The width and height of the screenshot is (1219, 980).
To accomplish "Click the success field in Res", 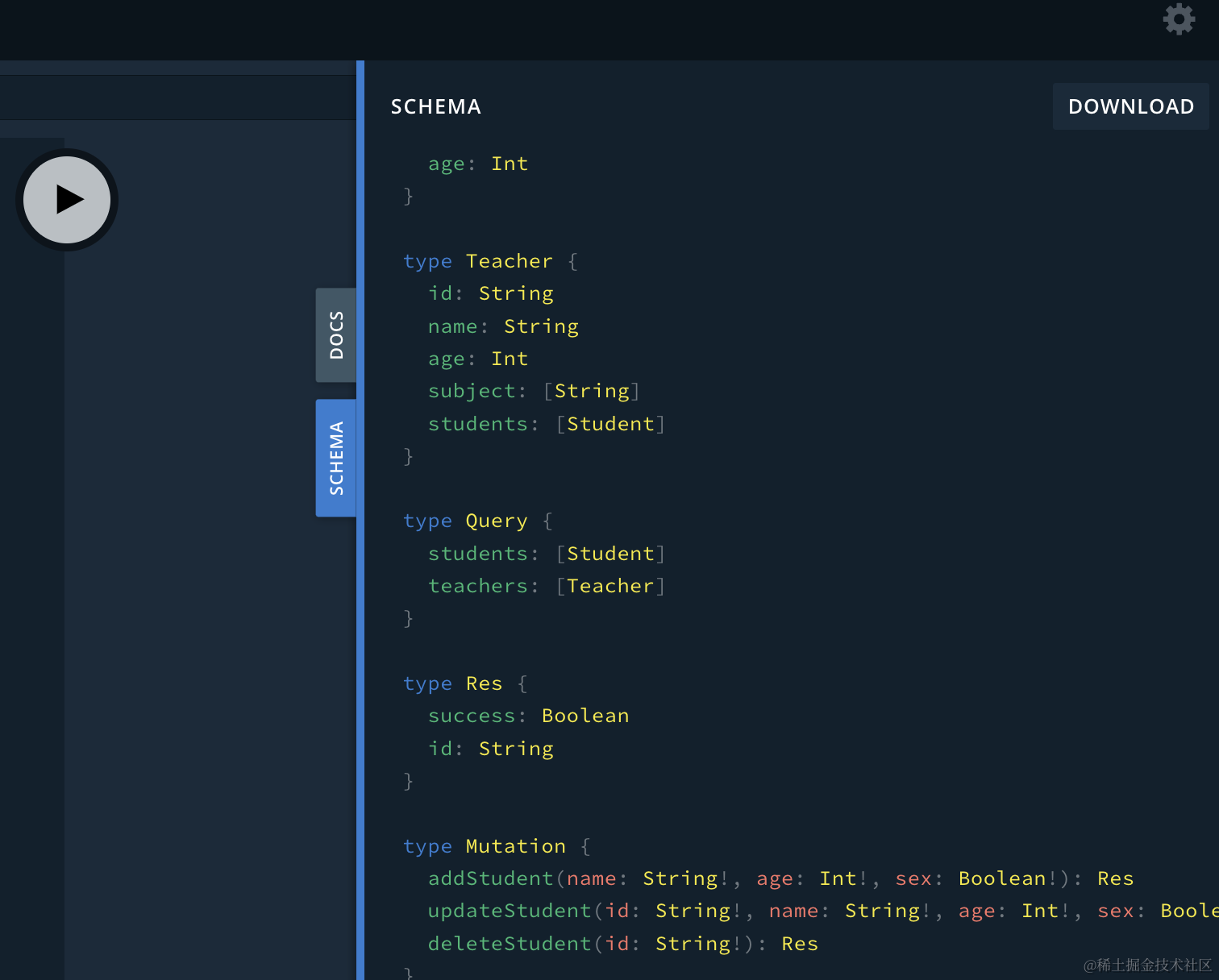I will 472,716.
